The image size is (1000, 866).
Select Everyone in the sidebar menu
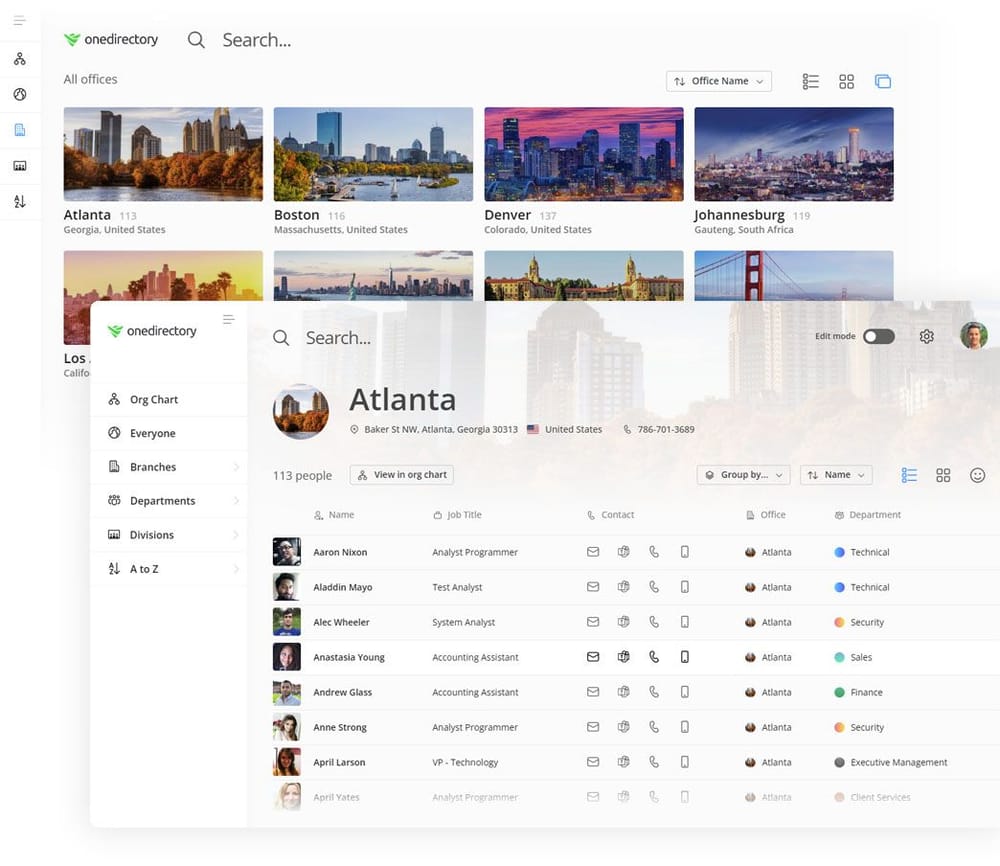pyautogui.click(x=152, y=433)
